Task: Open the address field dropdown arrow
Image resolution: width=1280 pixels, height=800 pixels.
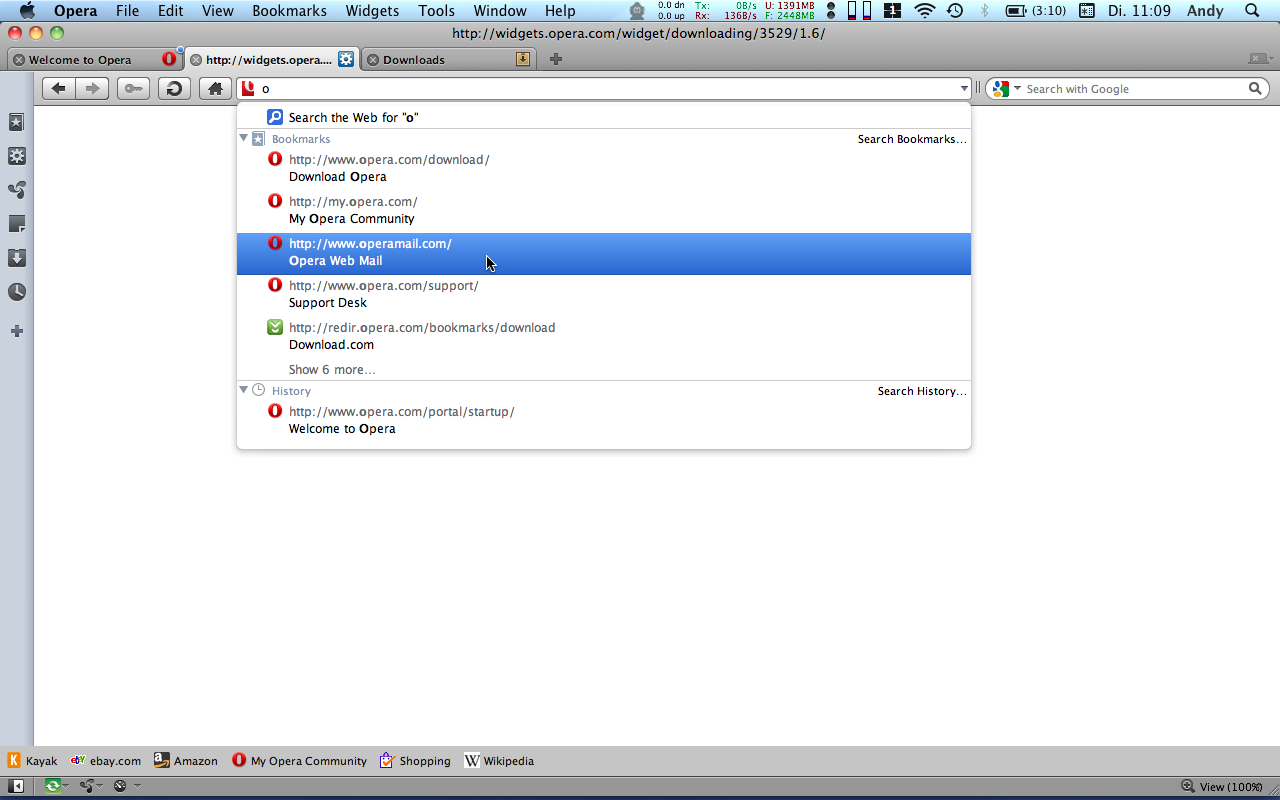Action: coord(964,89)
